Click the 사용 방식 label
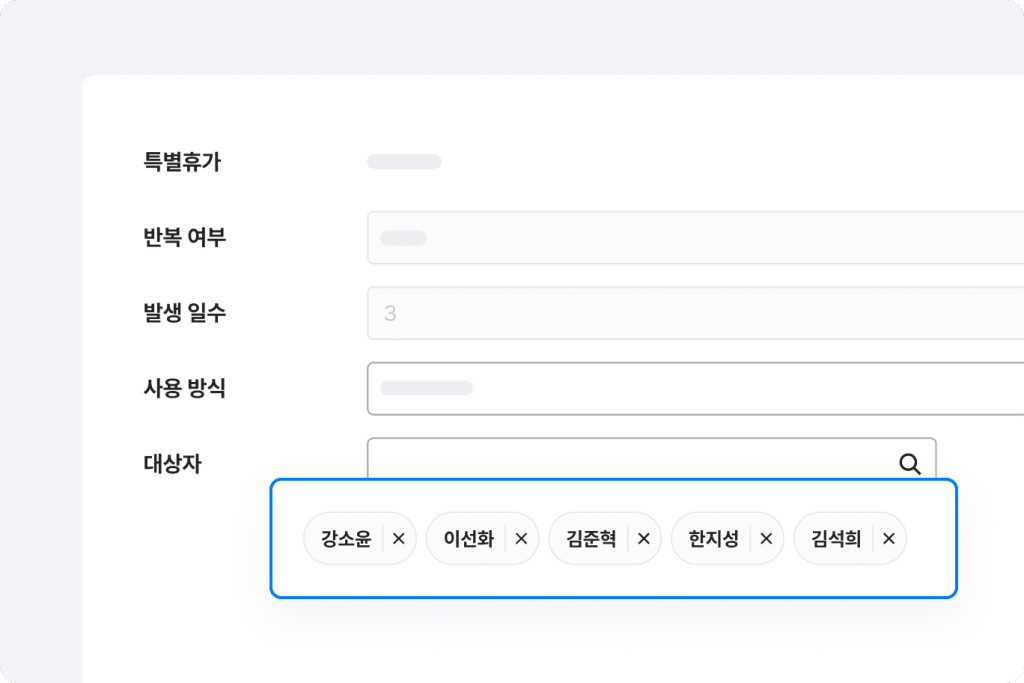Viewport: 1024px width, 683px height. [x=185, y=388]
